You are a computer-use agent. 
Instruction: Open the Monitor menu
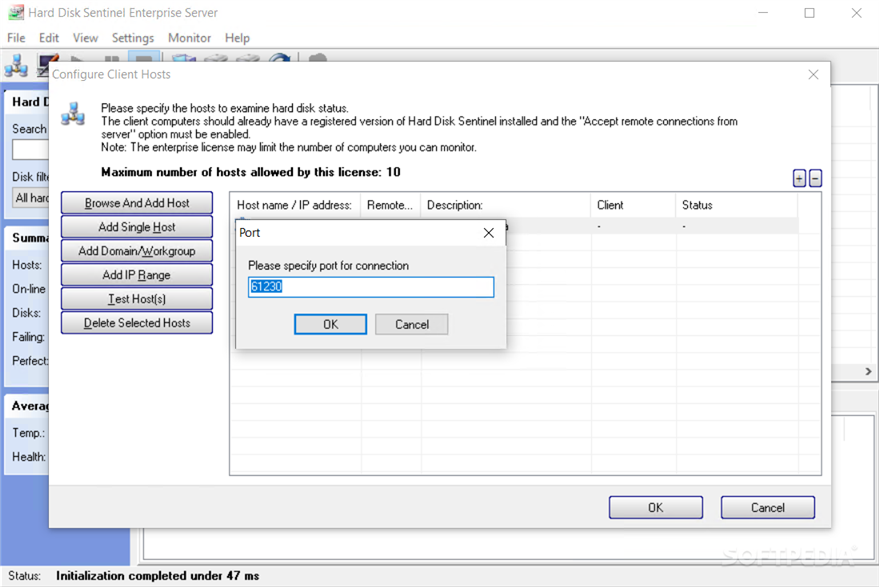pyautogui.click(x=189, y=38)
